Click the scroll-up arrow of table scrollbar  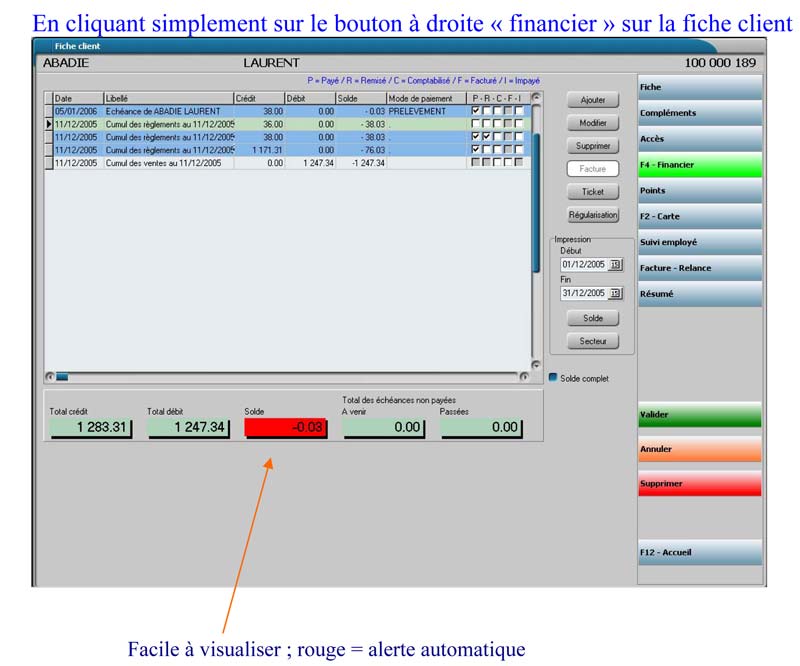tap(536, 97)
